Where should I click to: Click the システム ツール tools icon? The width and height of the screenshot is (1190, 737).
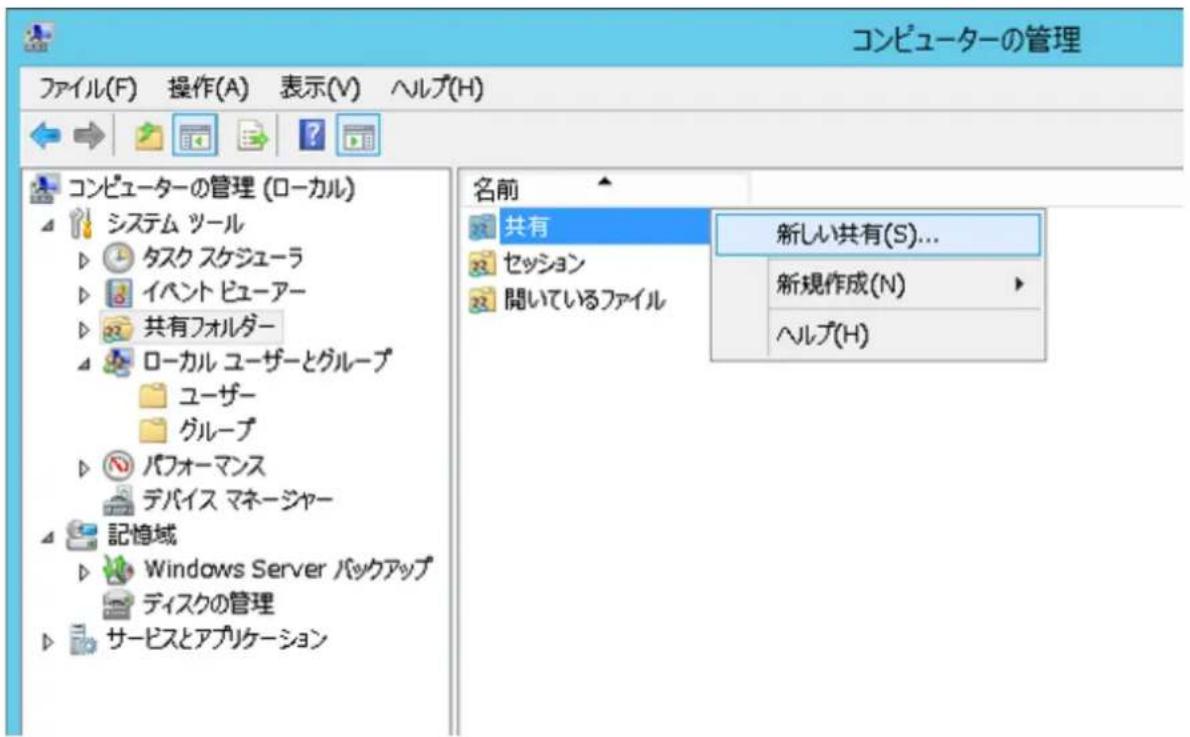pyautogui.click(x=81, y=224)
